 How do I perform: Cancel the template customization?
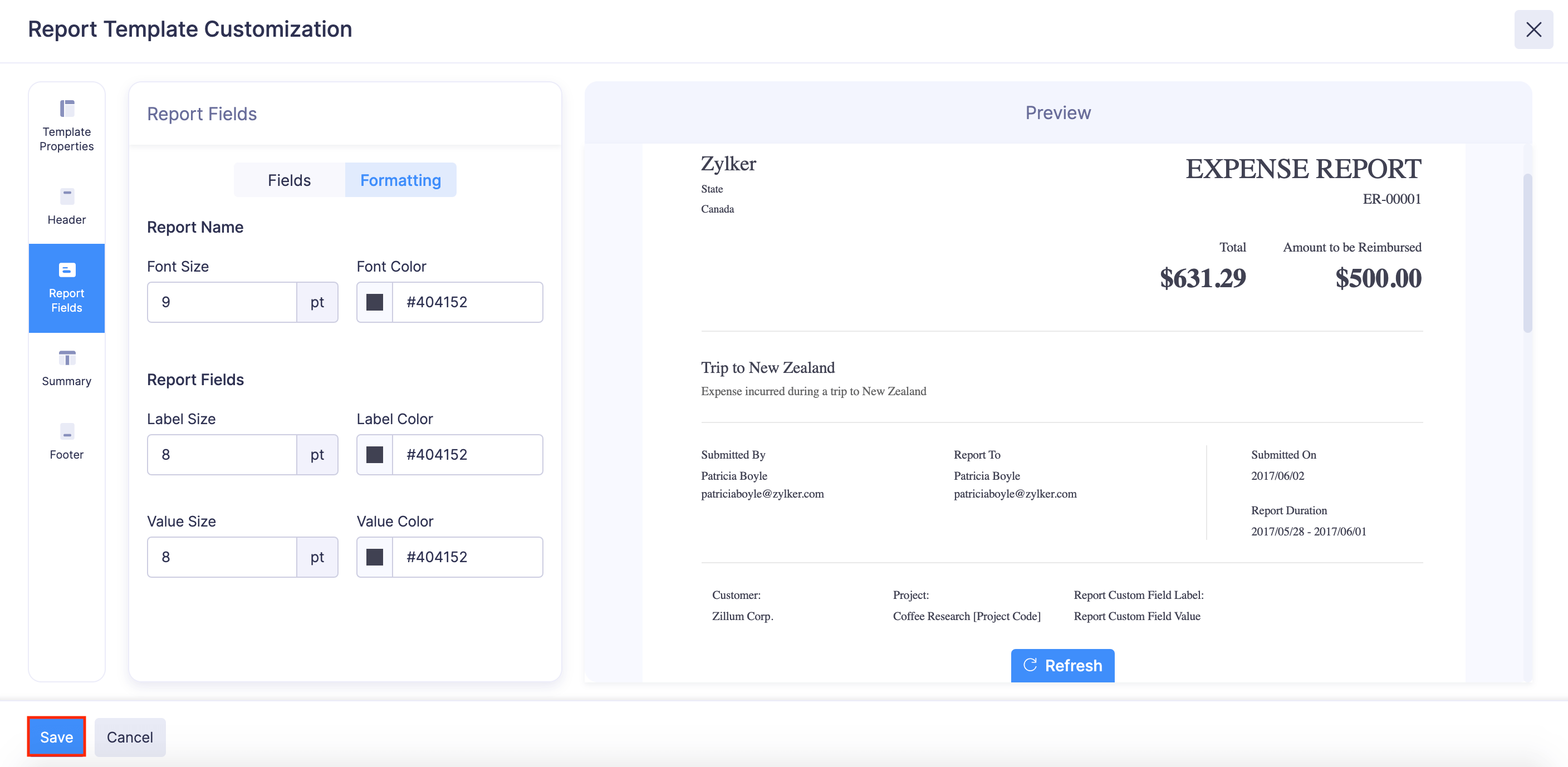pyautogui.click(x=130, y=736)
